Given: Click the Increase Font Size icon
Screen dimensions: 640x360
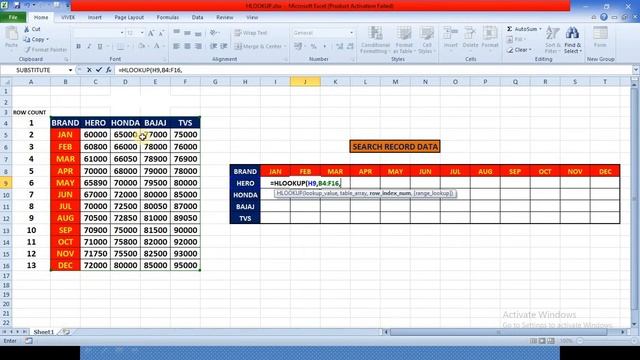Looking at the screenshot, I should coord(151,33).
